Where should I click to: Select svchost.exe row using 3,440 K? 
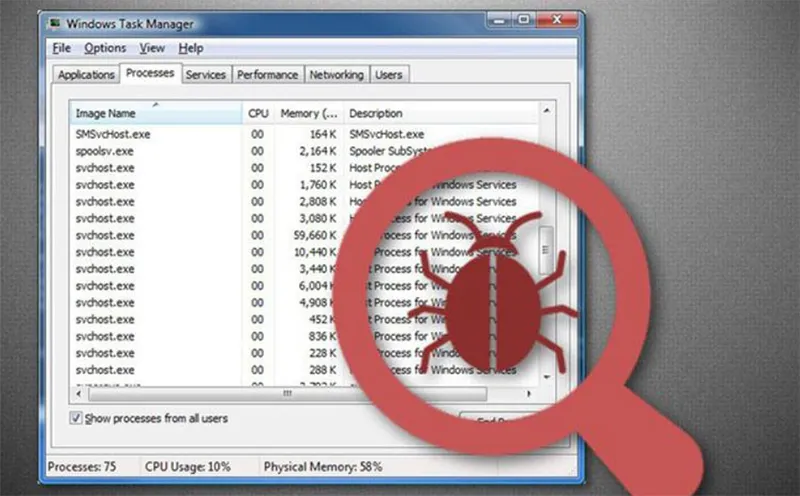click(x=304, y=269)
